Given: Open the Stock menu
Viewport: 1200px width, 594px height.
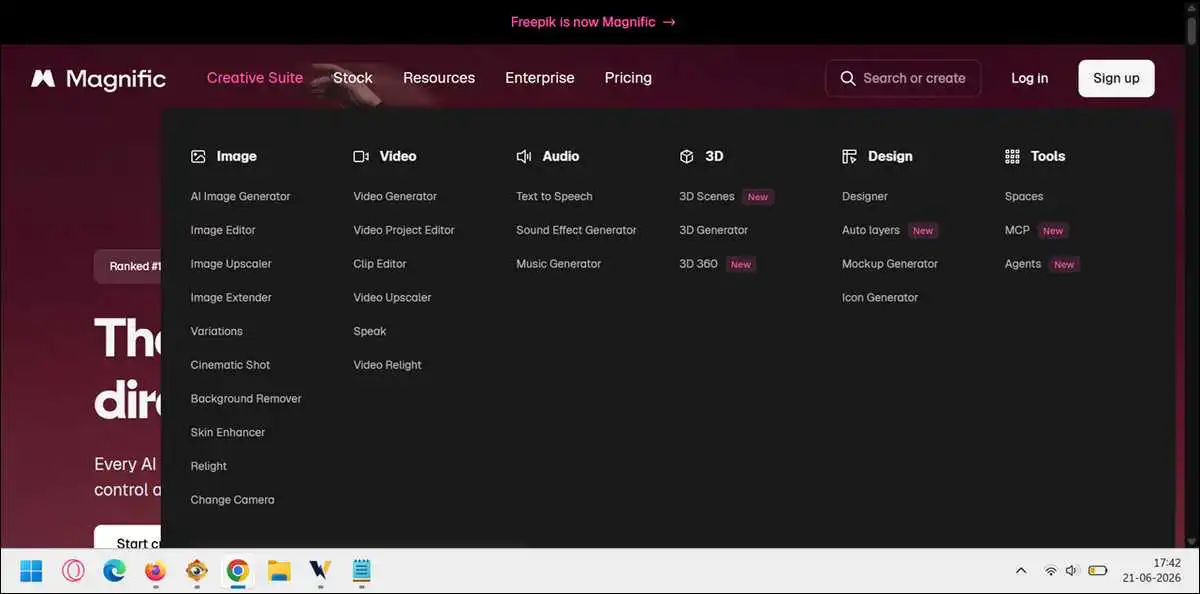Looking at the screenshot, I should point(352,78).
